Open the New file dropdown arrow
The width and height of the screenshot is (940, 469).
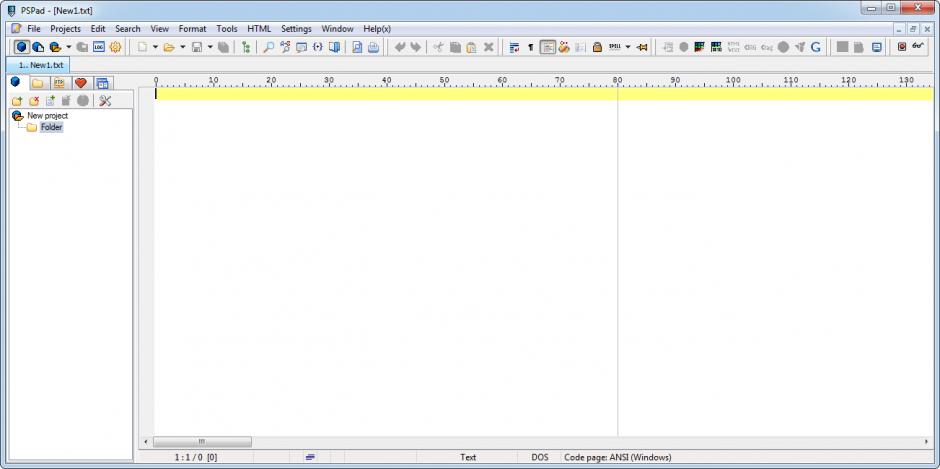coord(155,47)
